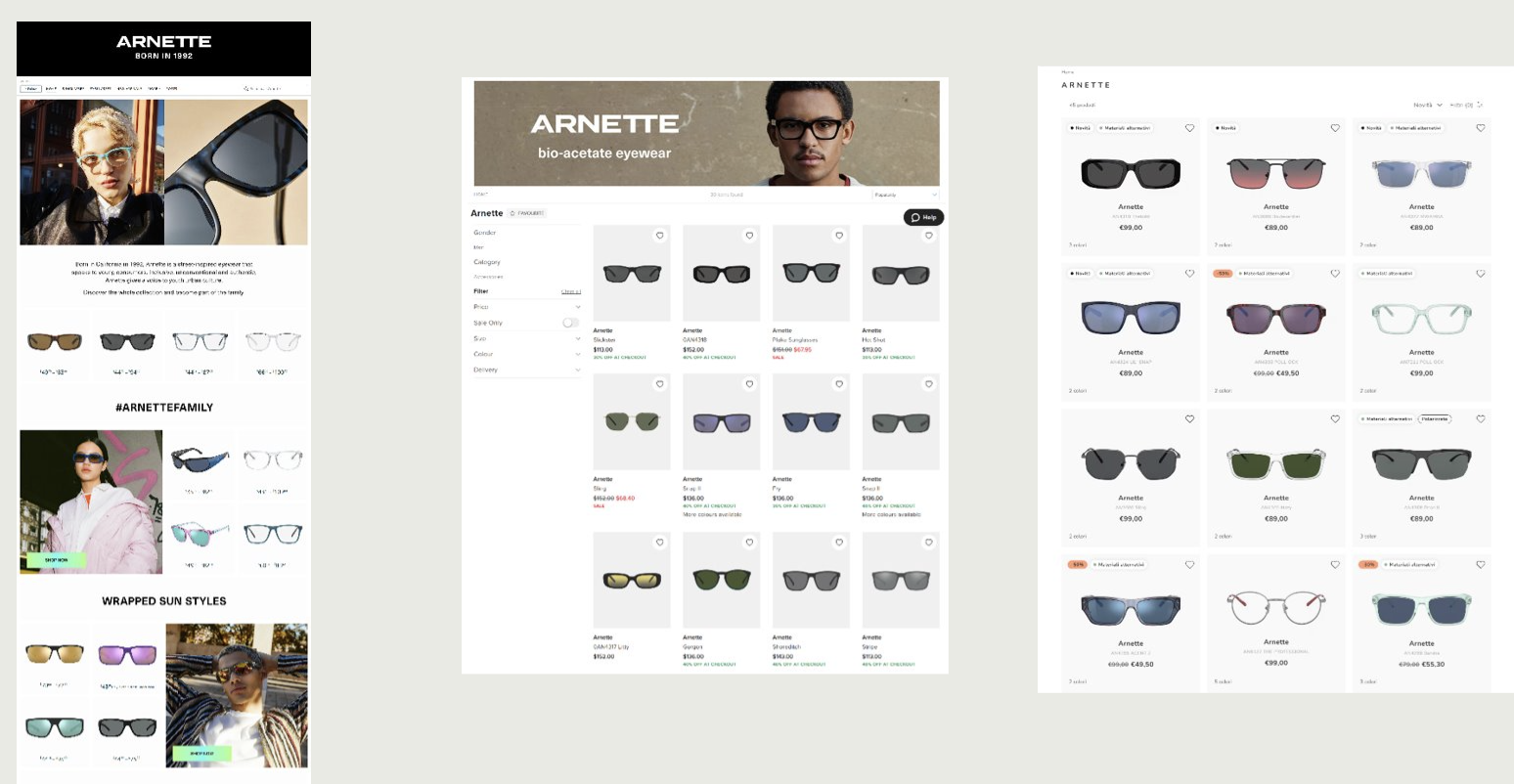
Task: Click the WRAPPED SUN STYLES heading
Action: click(164, 601)
